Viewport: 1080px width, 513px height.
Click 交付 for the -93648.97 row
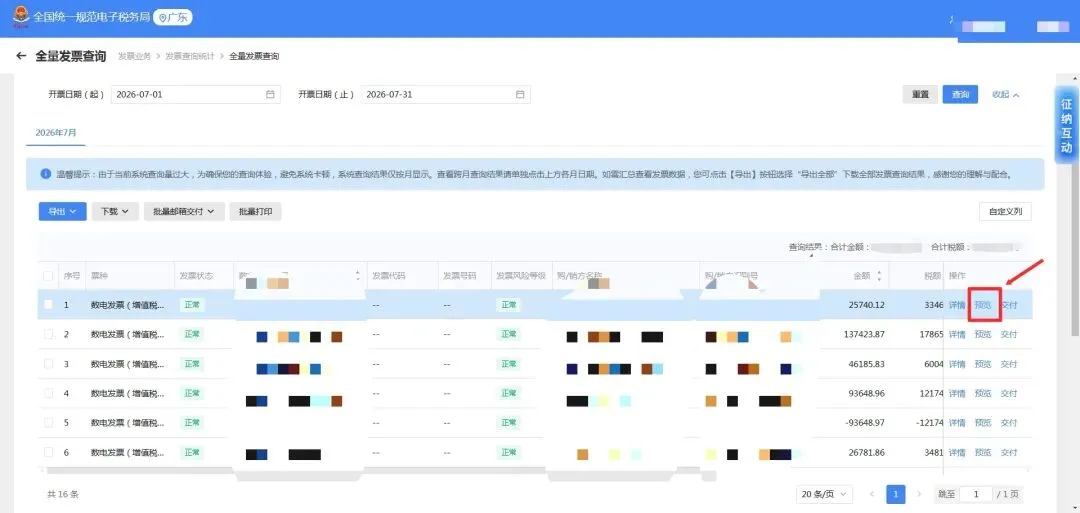click(x=1008, y=423)
